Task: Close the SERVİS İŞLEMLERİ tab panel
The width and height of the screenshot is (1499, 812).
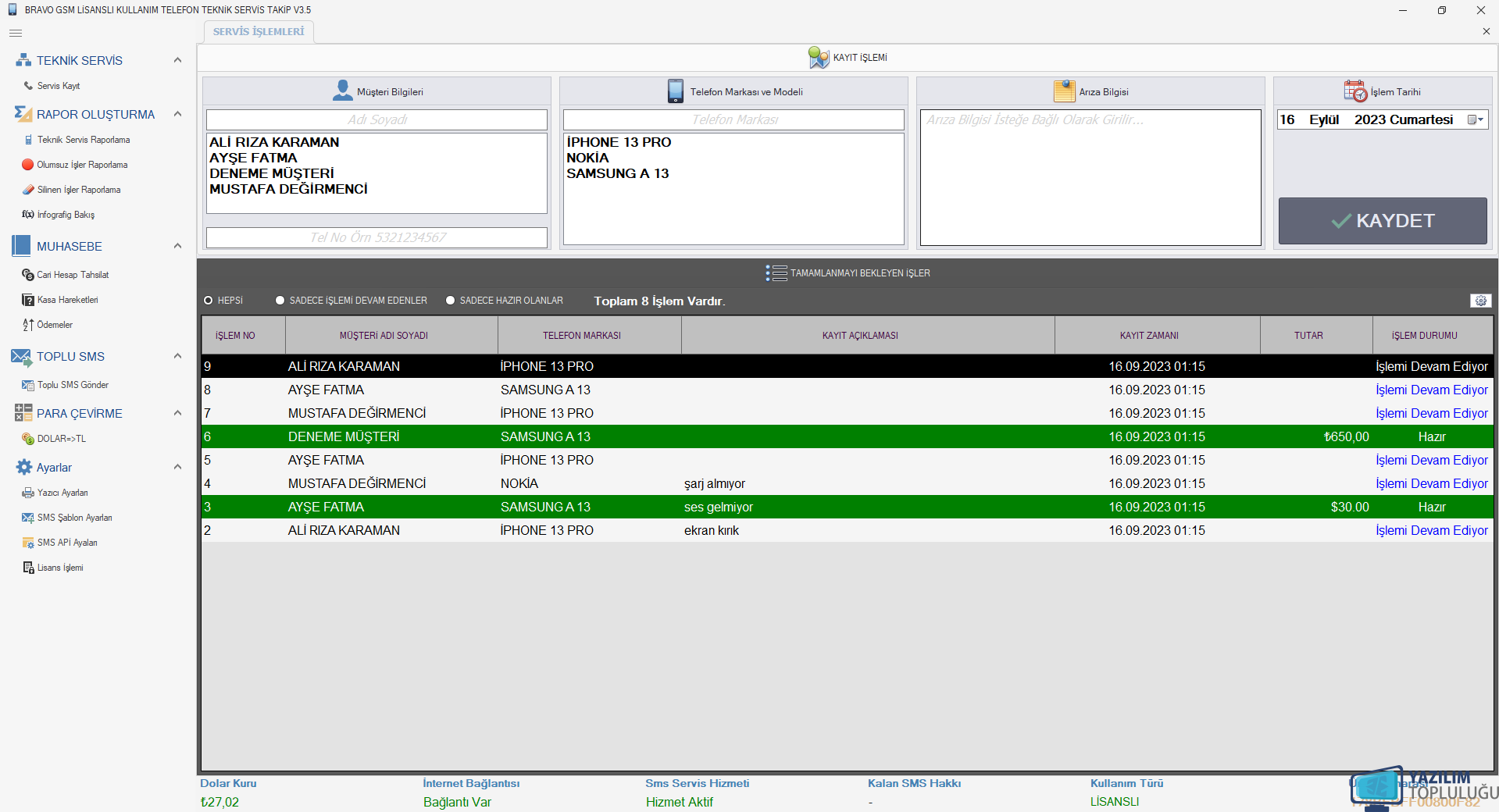Action: (1486, 32)
